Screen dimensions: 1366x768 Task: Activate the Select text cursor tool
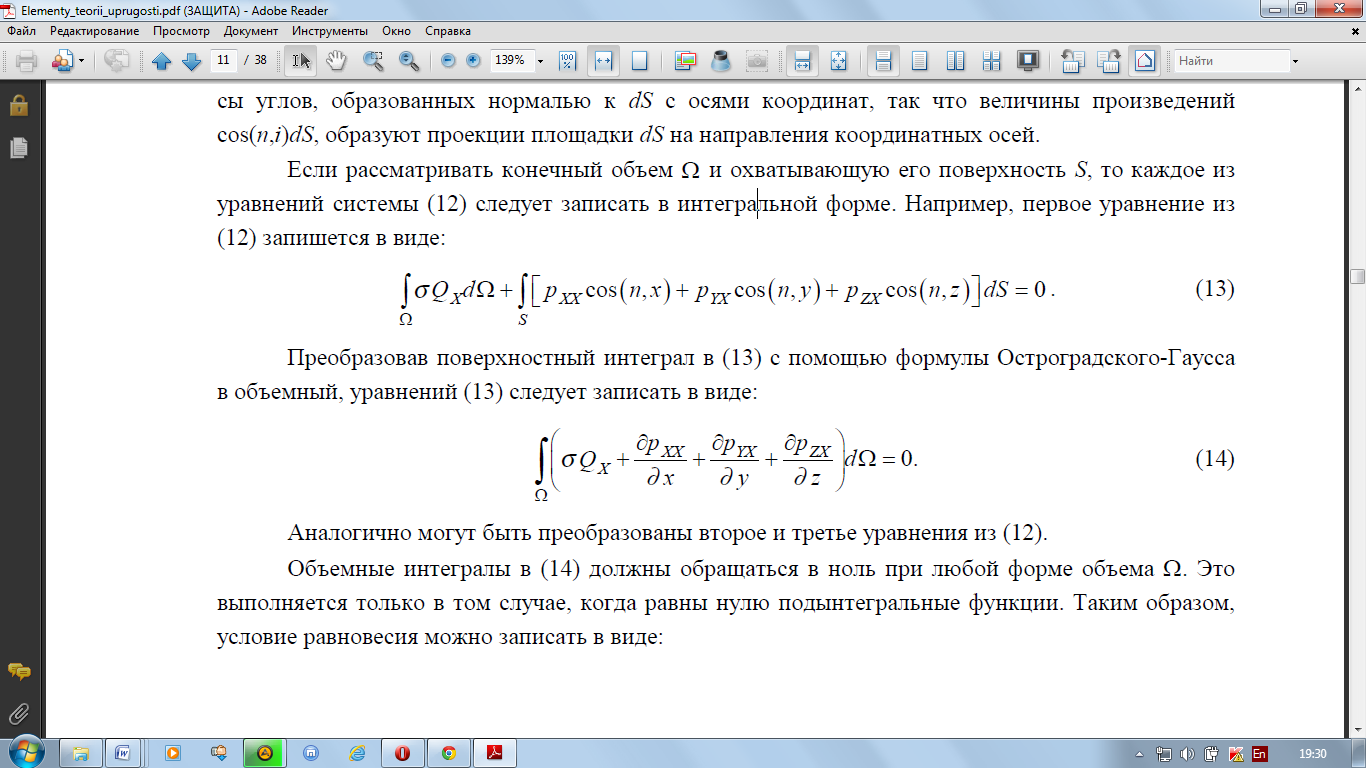coord(301,61)
